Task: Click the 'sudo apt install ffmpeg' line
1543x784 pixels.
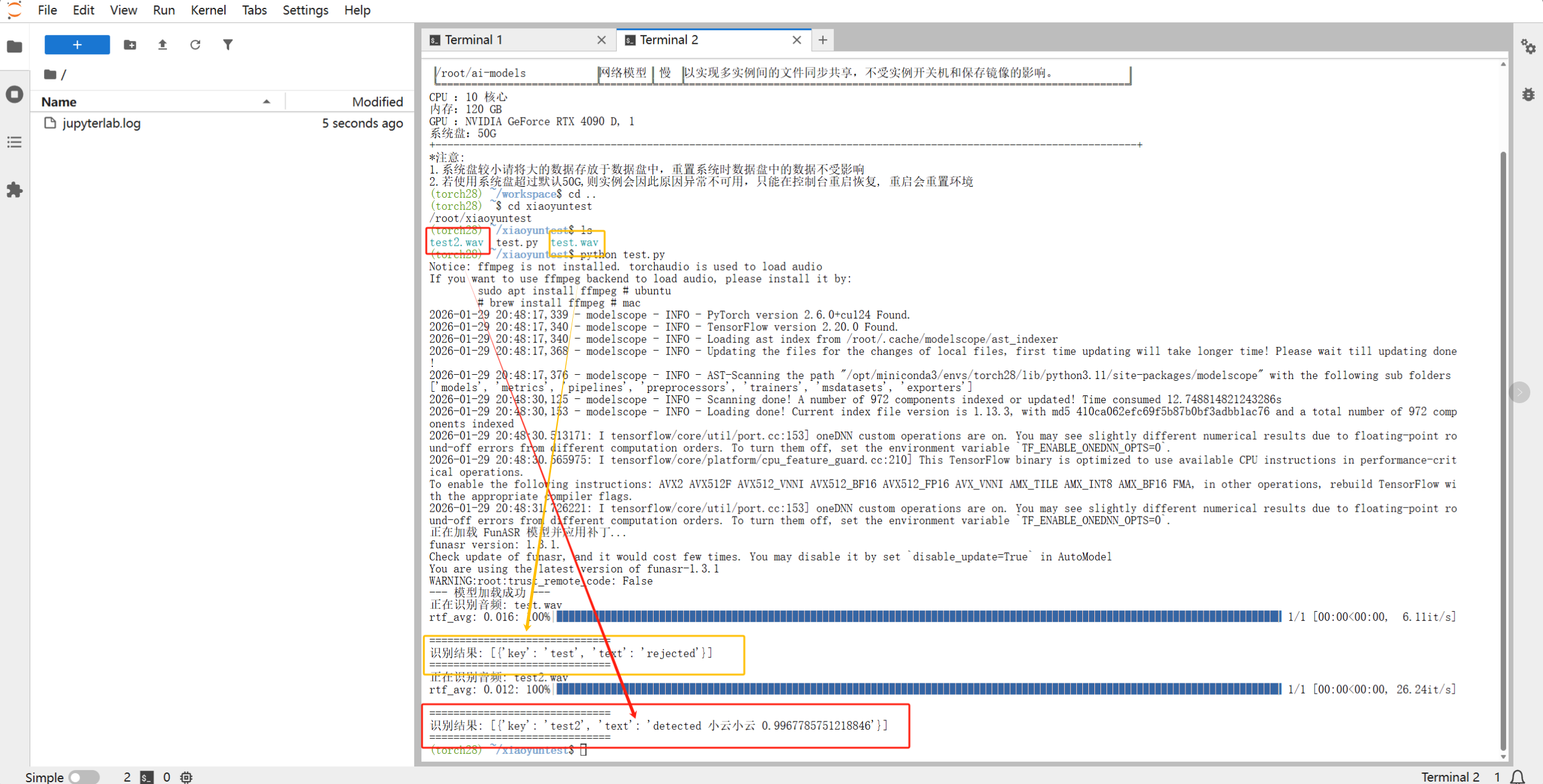Action: 574,290
